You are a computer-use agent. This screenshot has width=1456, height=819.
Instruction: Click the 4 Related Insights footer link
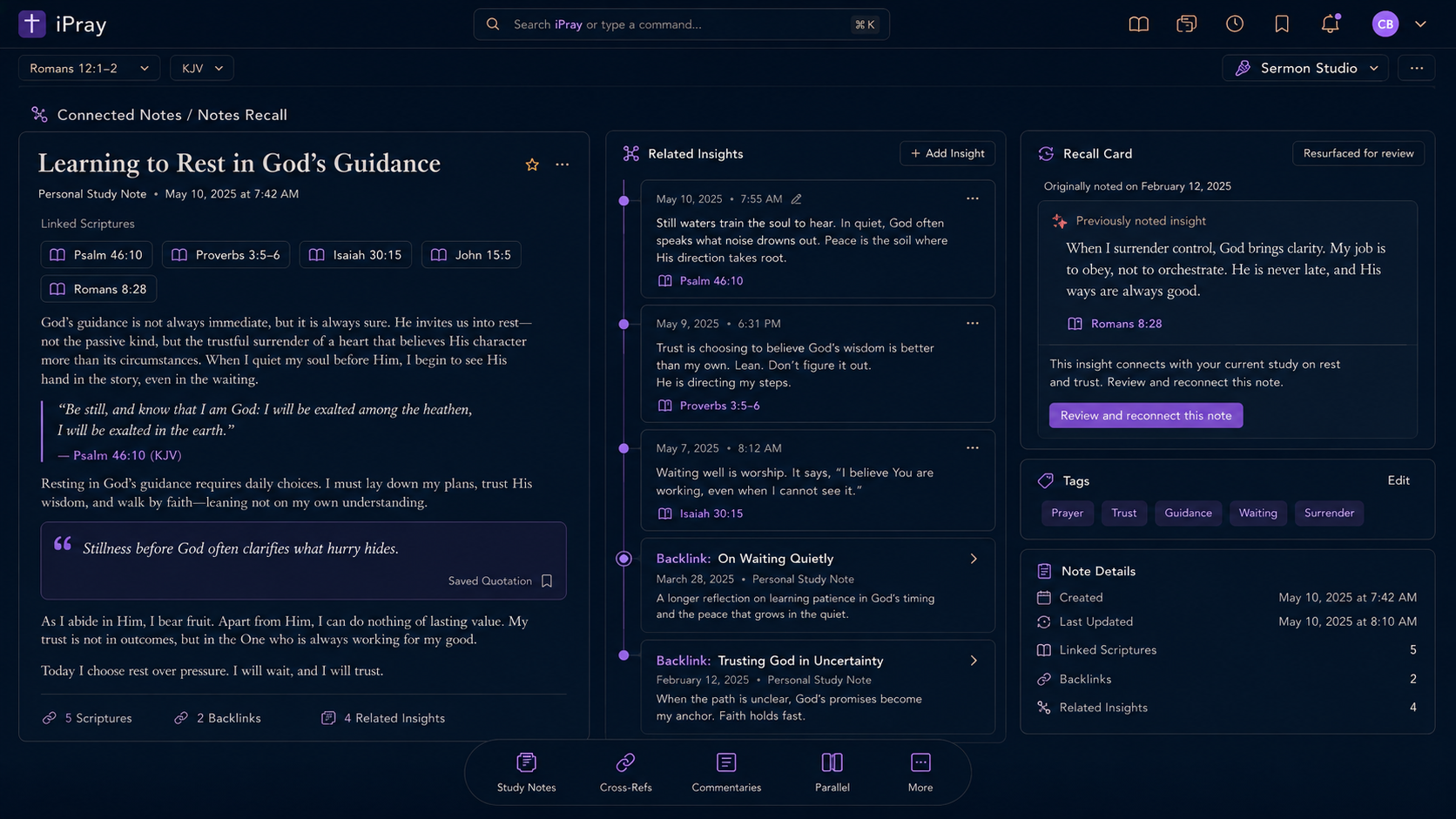(383, 718)
